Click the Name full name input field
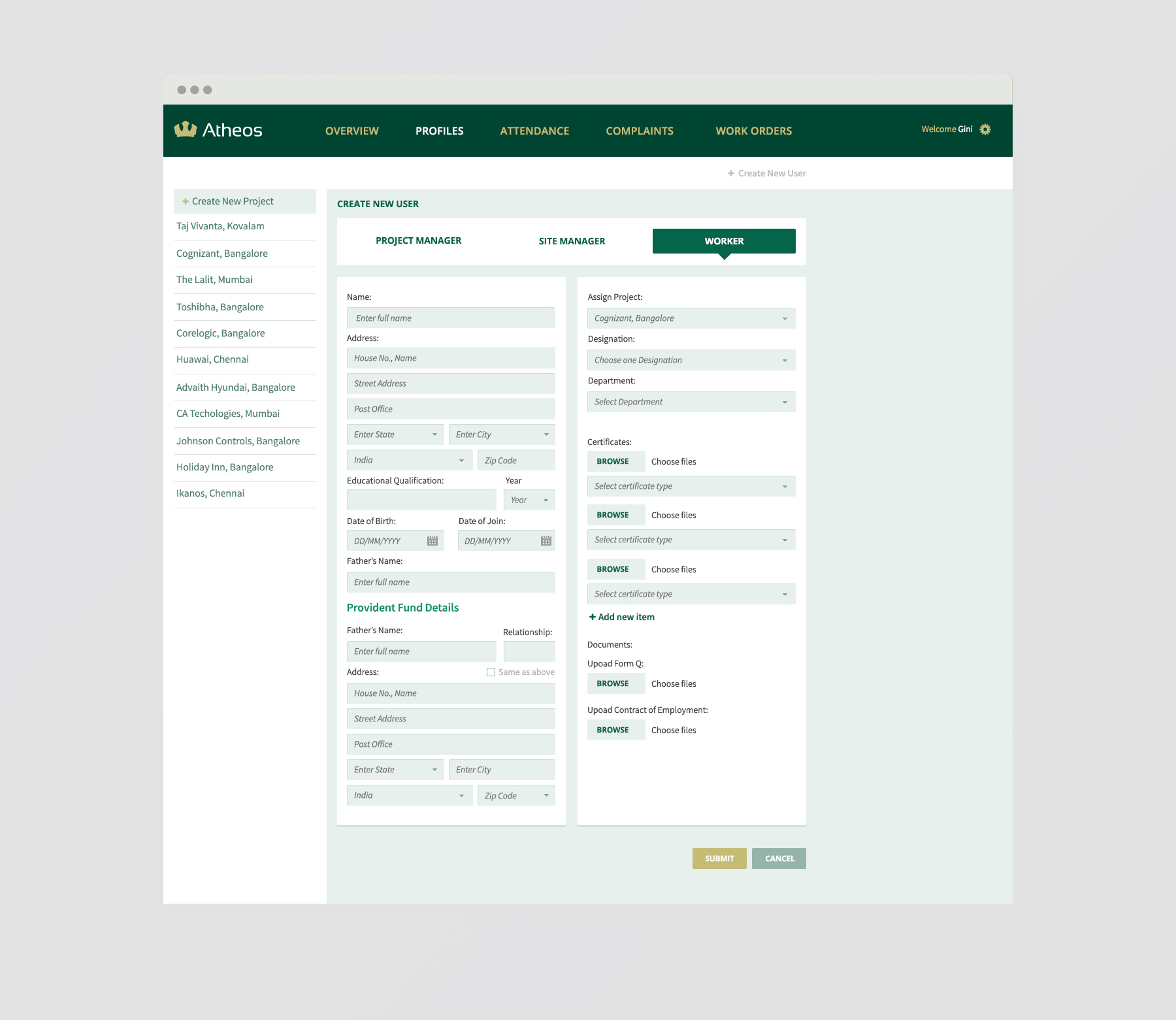The width and height of the screenshot is (1176, 1020). click(x=451, y=318)
